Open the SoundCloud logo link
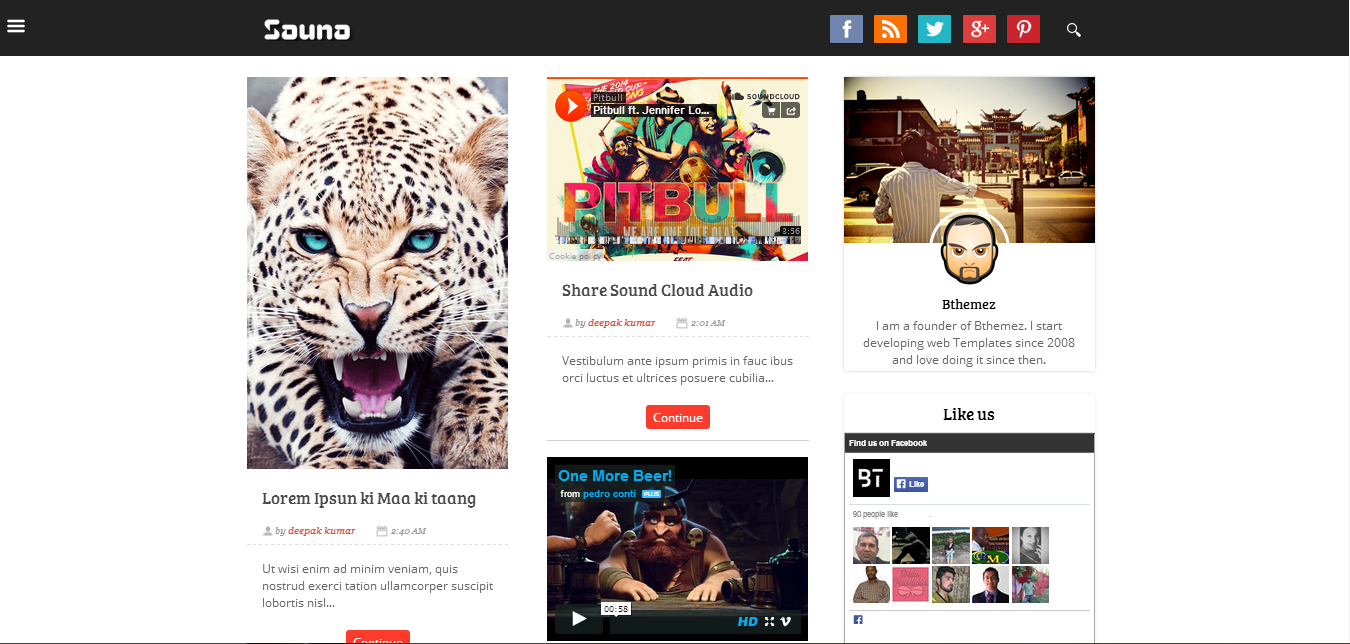 tap(767, 96)
